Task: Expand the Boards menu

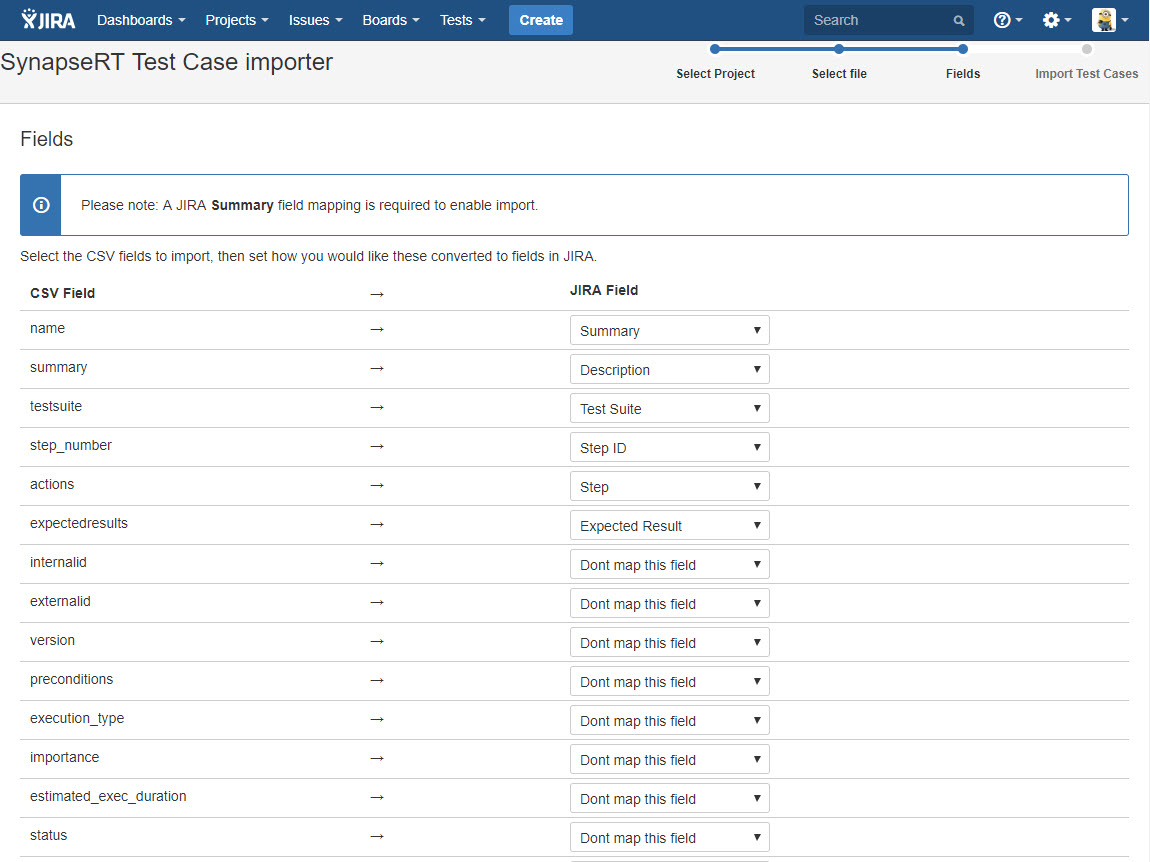Action: click(390, 20)
